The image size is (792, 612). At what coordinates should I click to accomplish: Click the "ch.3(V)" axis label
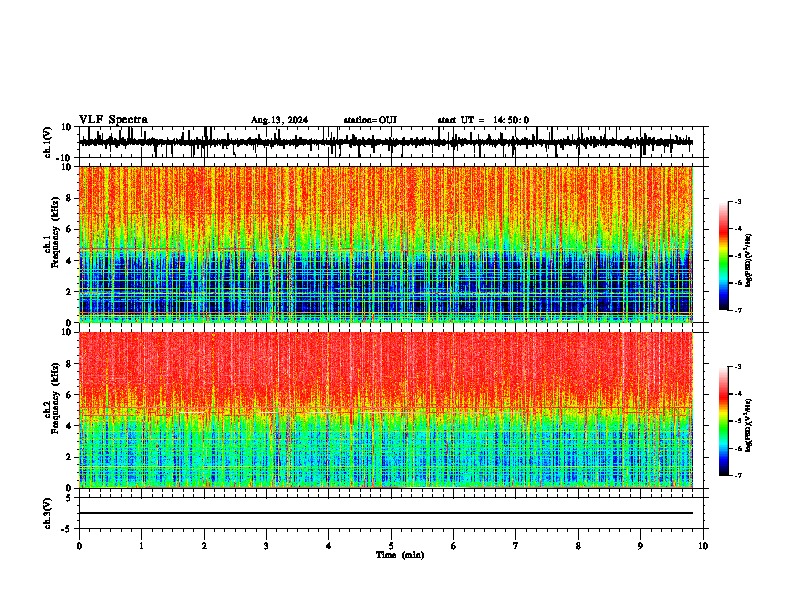coord(48,513)
